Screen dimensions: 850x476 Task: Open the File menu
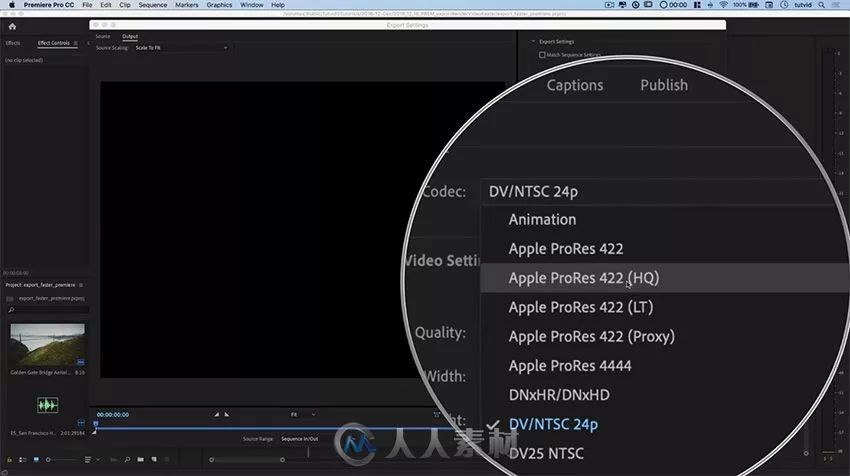[87, 5]
